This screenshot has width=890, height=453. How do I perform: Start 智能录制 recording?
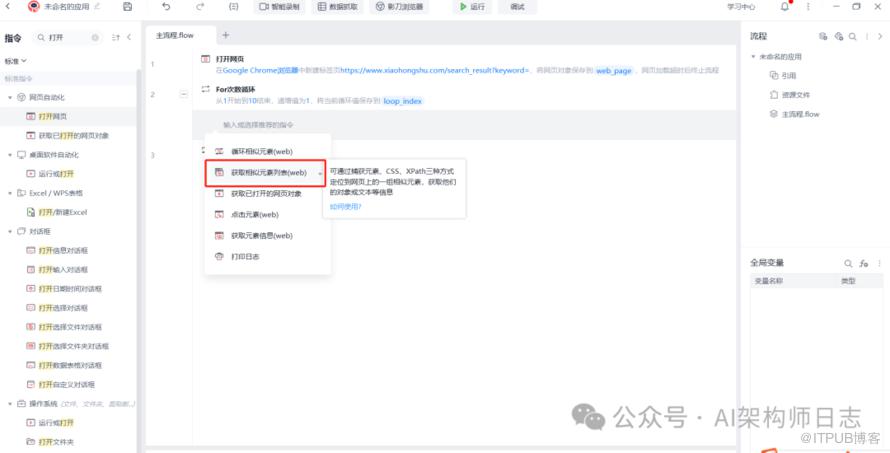point(279,6)
